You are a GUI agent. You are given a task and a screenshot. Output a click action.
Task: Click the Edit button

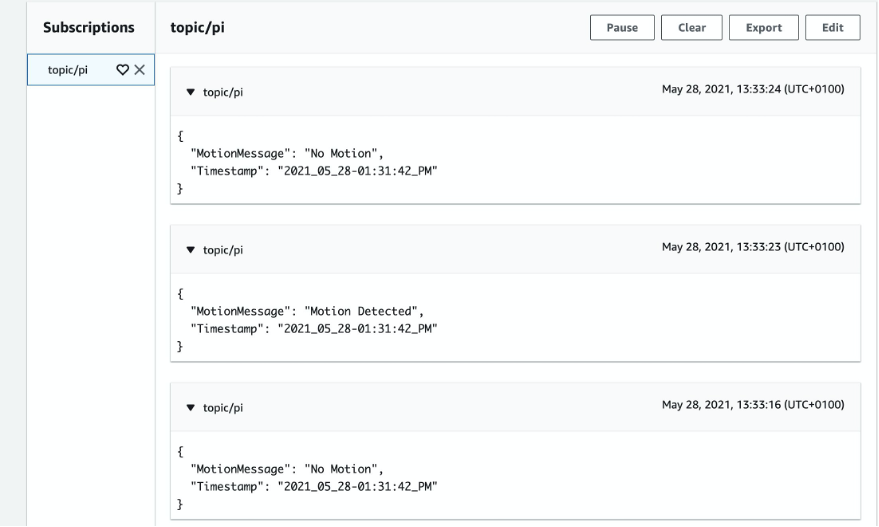pos(832,28)
